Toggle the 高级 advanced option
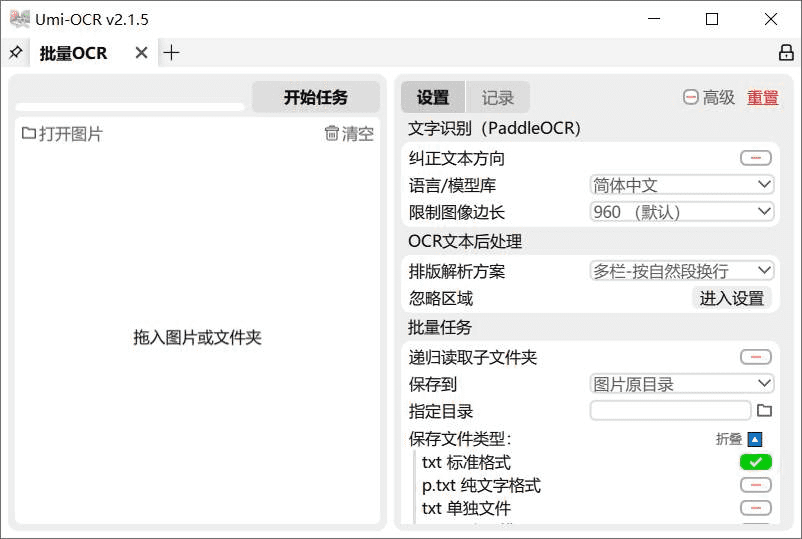 (709, 97)
